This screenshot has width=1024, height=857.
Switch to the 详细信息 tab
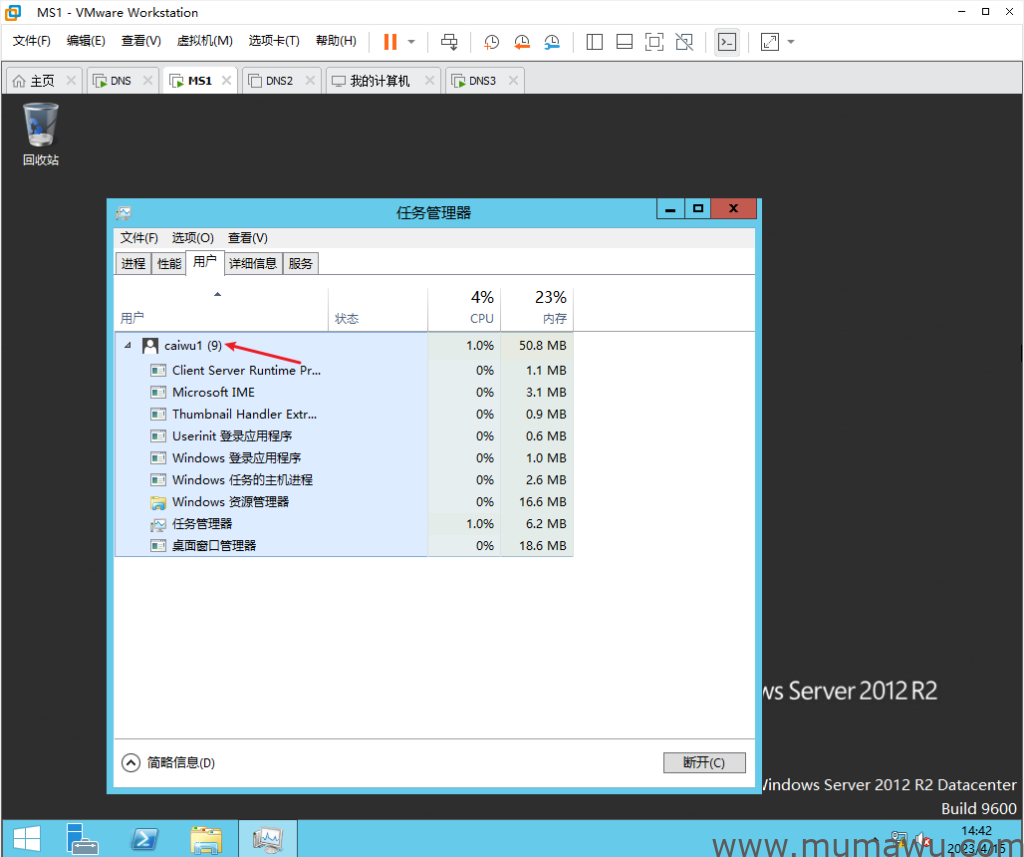click(253, 263)
